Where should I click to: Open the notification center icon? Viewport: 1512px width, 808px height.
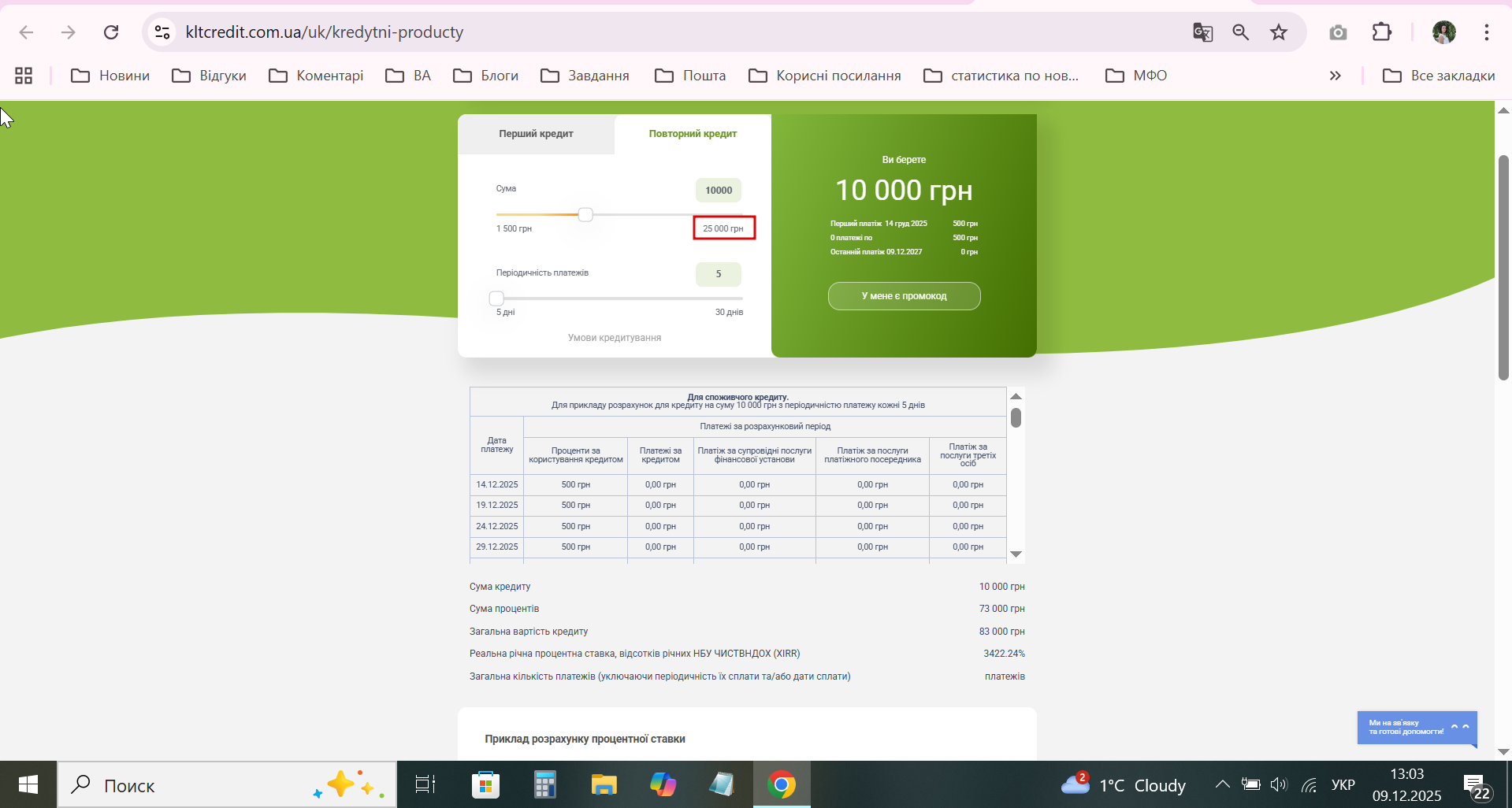pos(1476,786)
